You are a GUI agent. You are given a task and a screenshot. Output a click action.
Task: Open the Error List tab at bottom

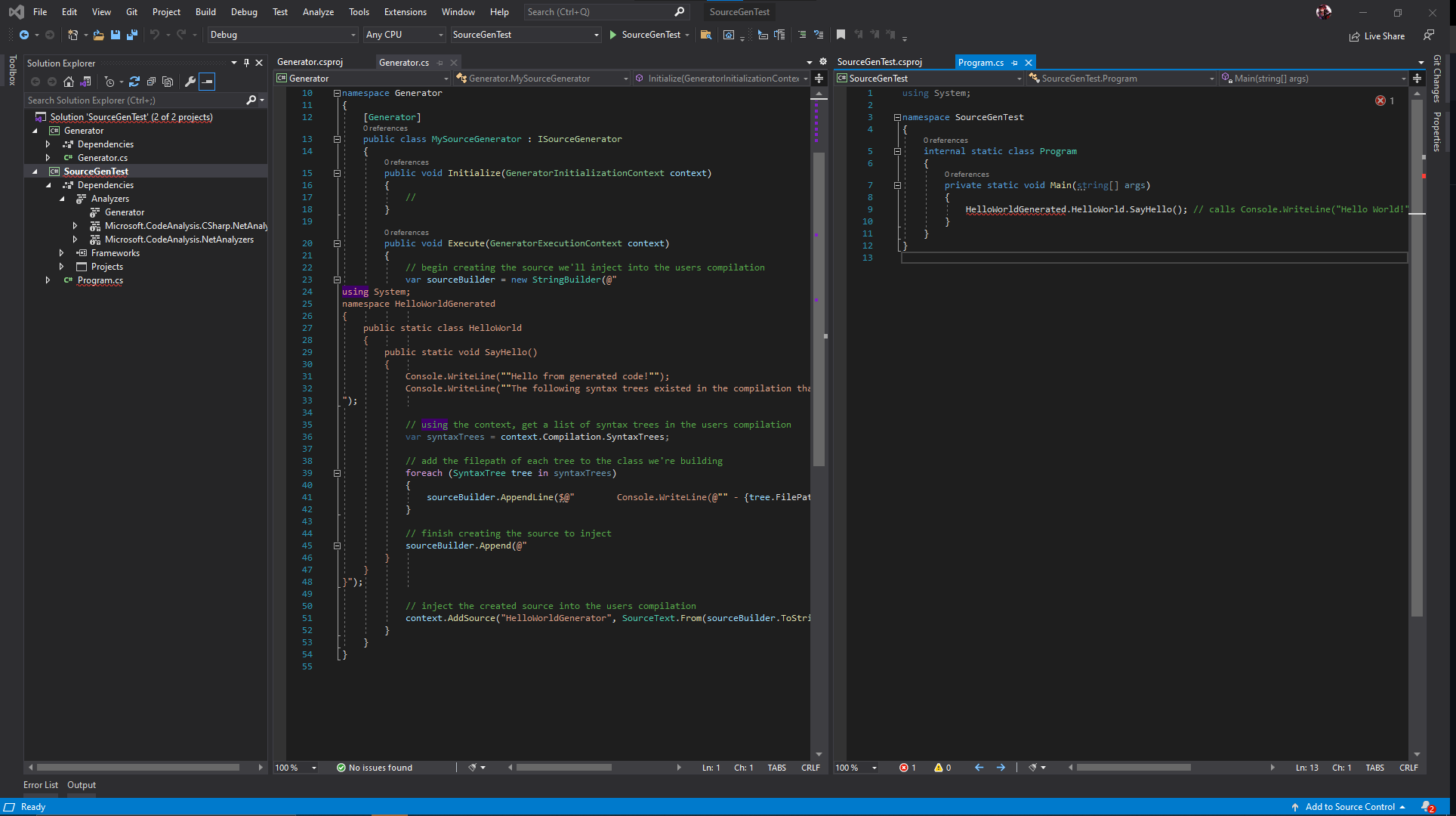(x=41, y=785)
